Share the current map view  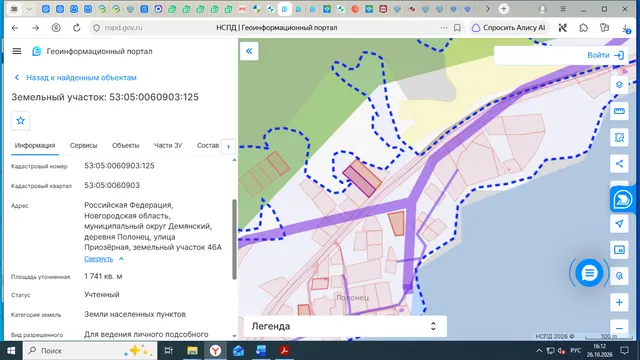point(619,164)
